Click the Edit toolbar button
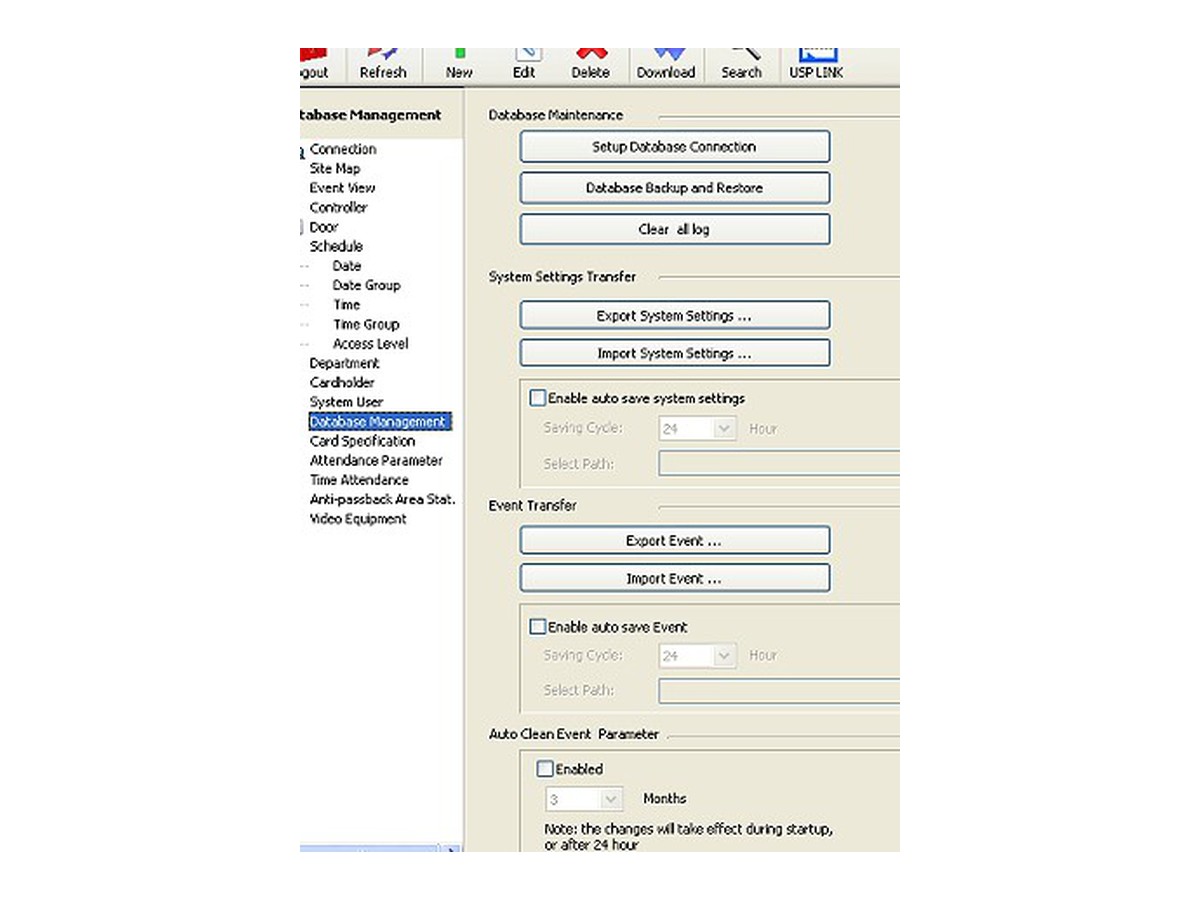Image resolution: width=1200 pixels, height=900 pixels. [524, 67]
